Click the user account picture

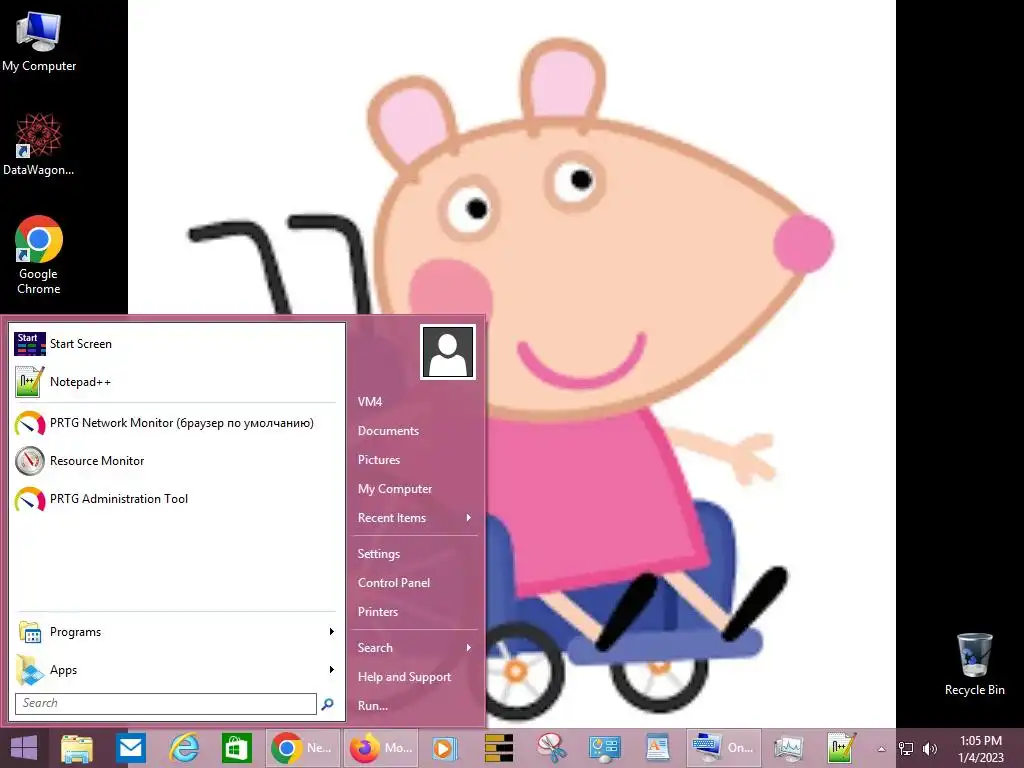[448, 353]
